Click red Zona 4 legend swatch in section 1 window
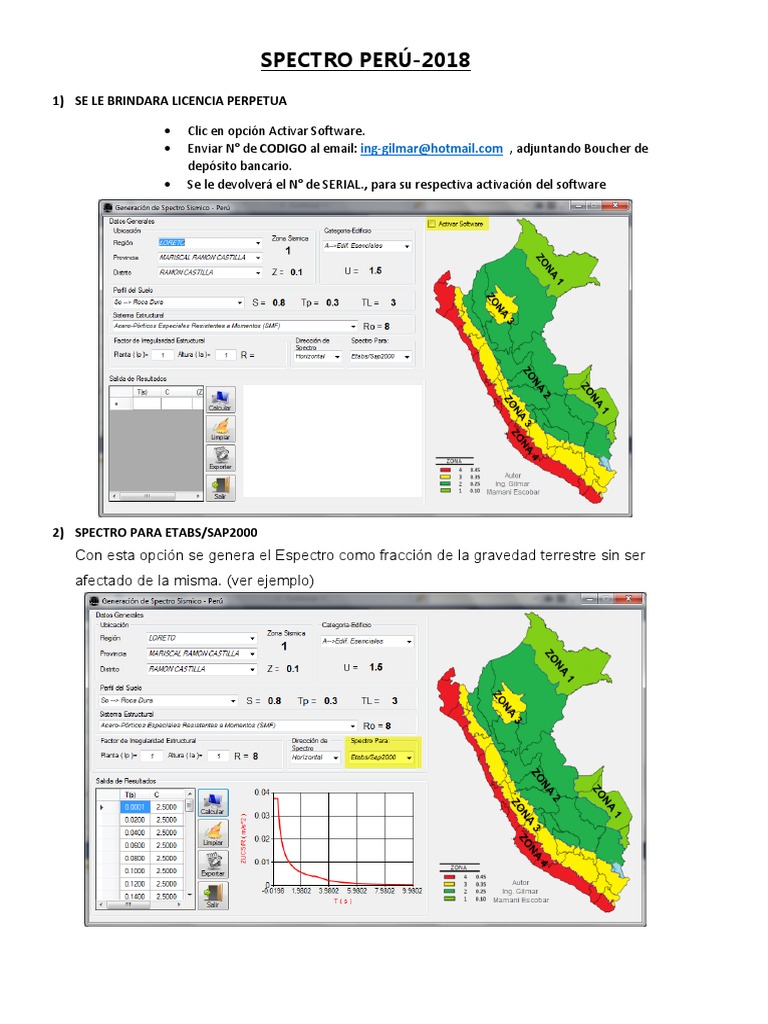Viewport: 768px width, 1024px height. click(x=445, y=470)
